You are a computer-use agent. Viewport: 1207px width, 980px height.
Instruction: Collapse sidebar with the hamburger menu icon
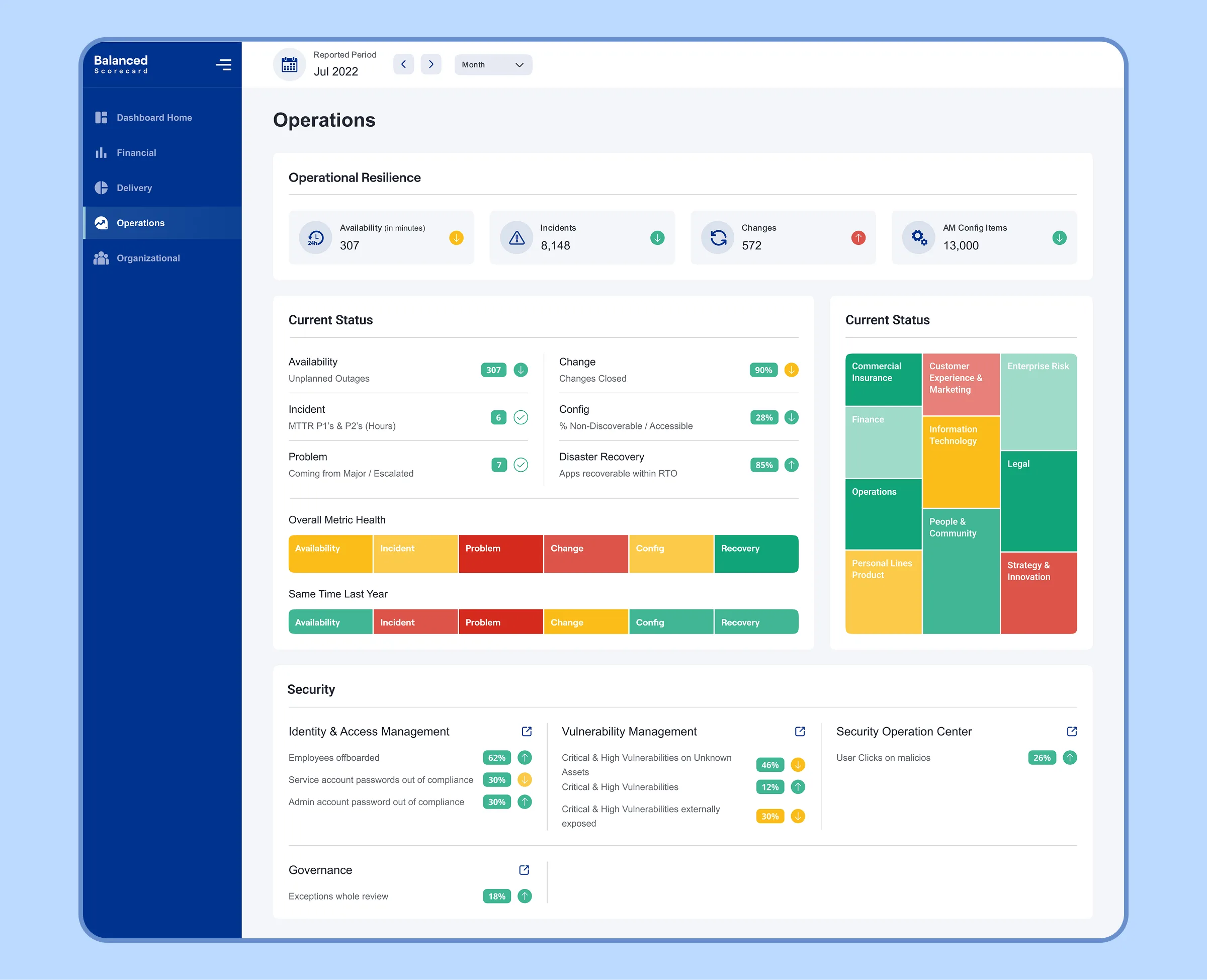(224, 65)
